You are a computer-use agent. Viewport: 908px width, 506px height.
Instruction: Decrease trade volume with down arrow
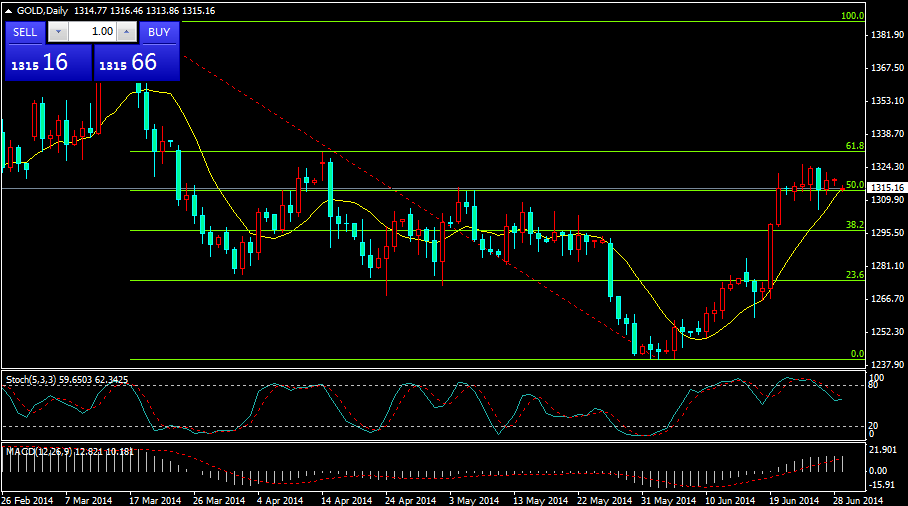pyautogui.click(x=56, y=32)
